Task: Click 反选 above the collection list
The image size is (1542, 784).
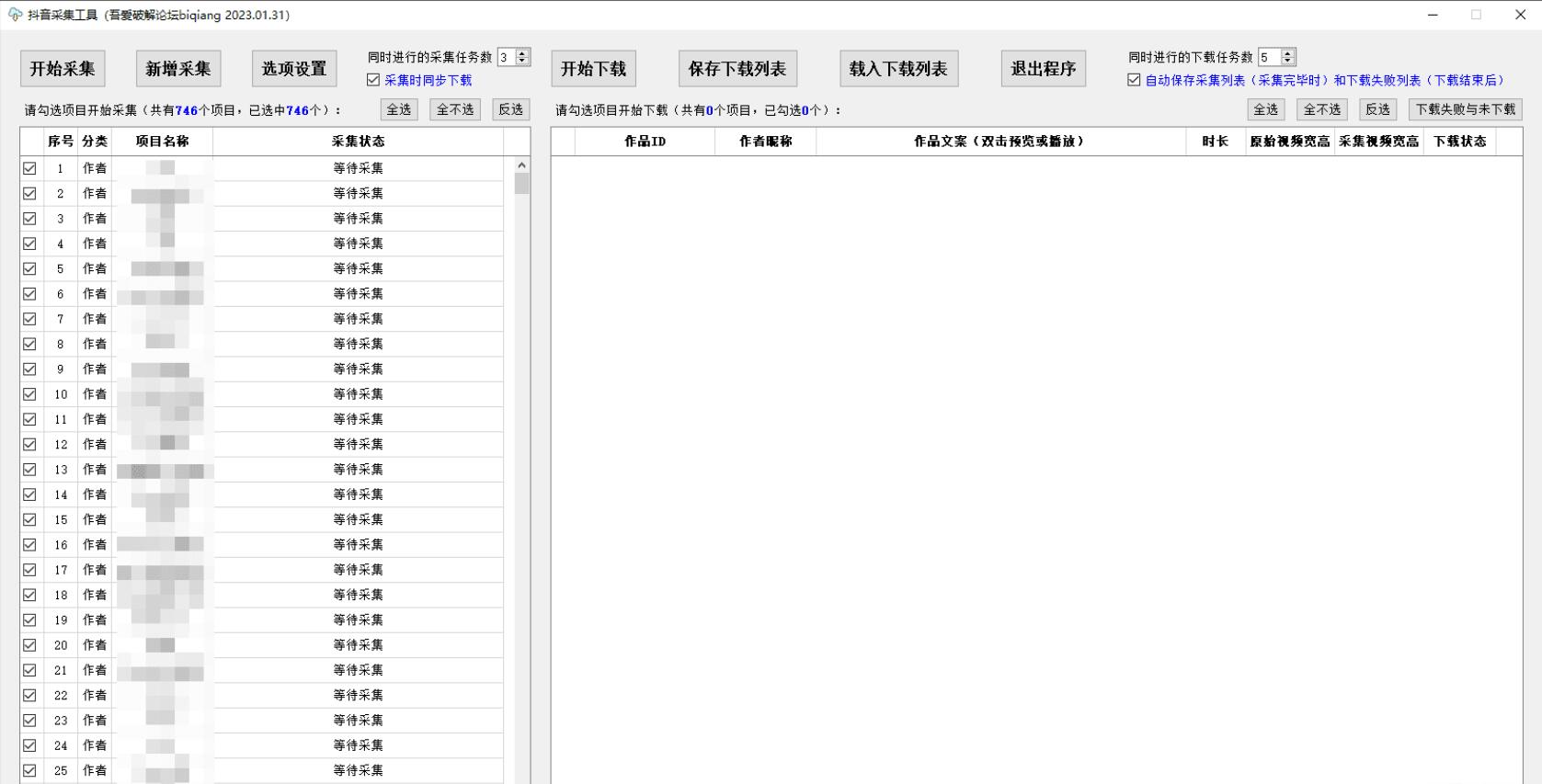Action: [511, 109]
